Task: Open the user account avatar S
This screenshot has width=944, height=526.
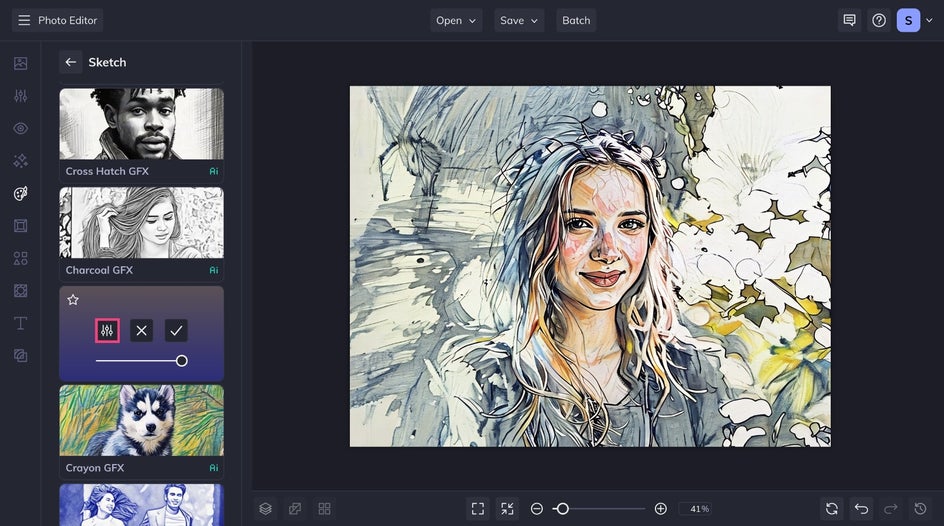Action: 908,20
